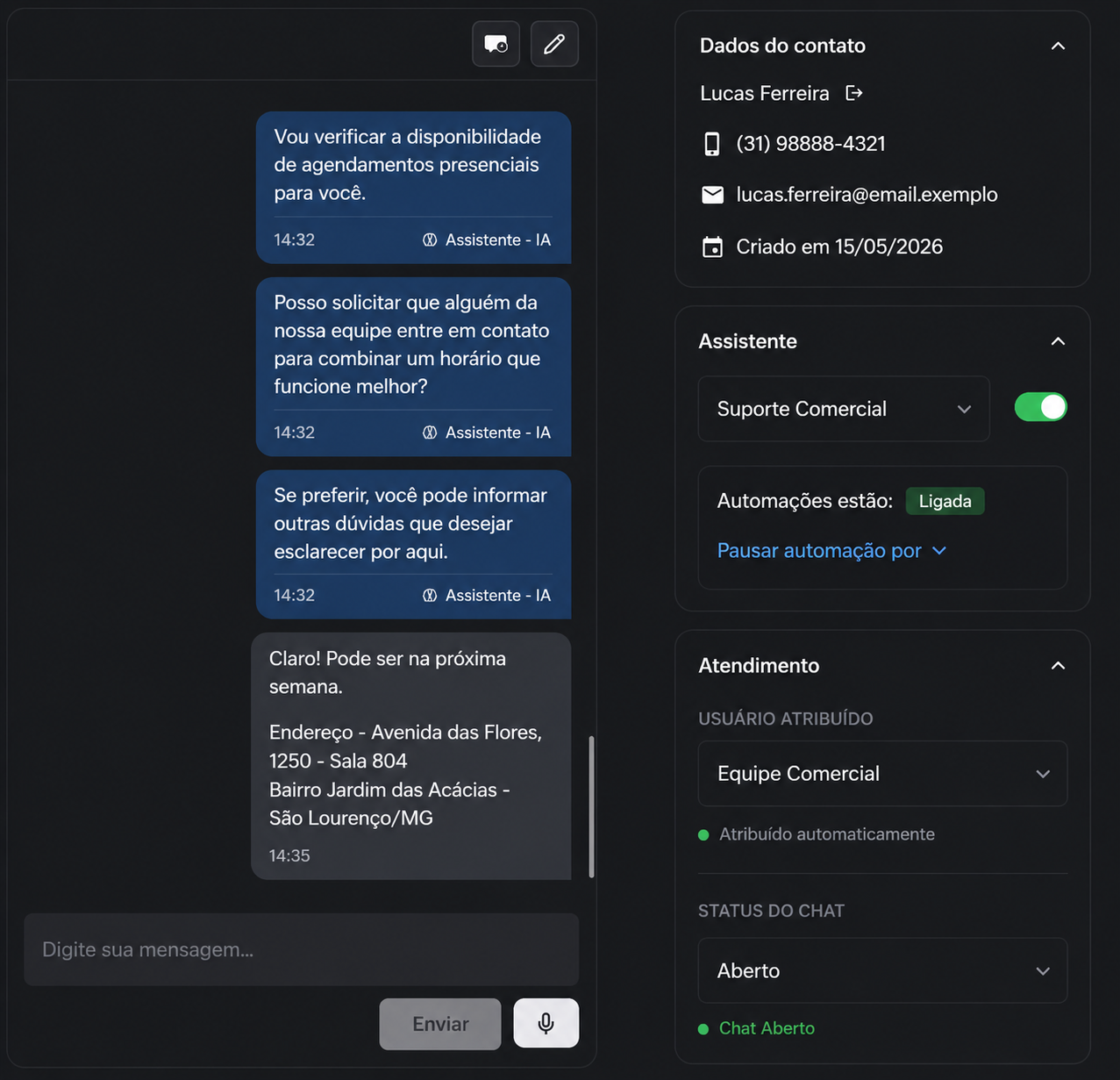
Task: Click the envelope icon next to the email
Action: coord(713,195)
